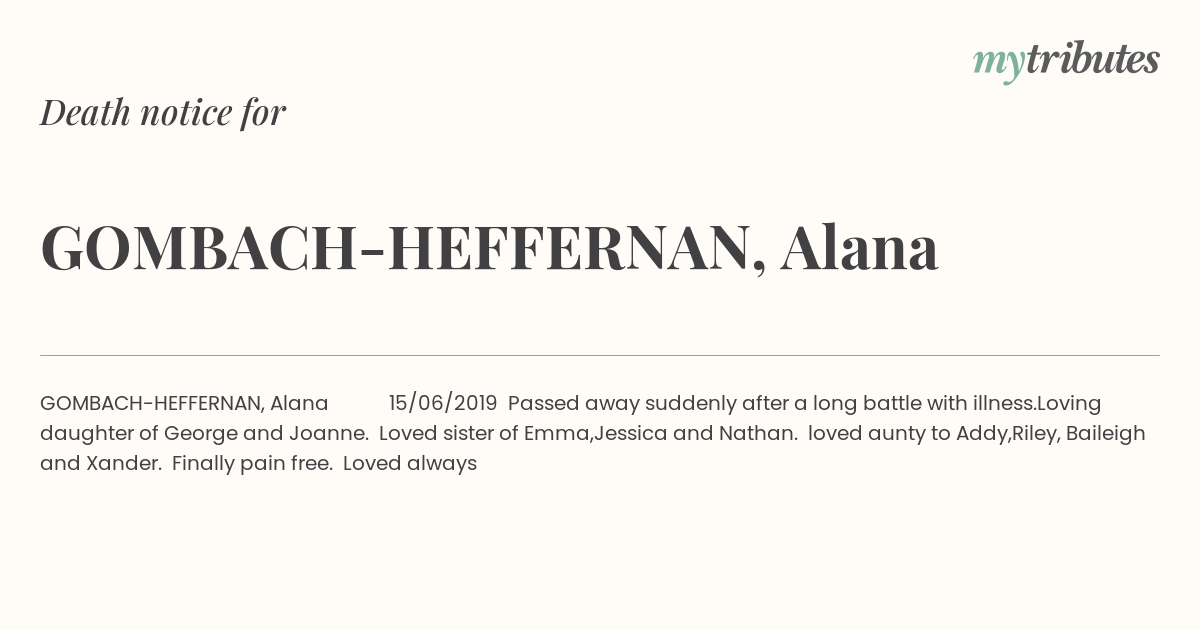This screenshot has height=630, width=1200.
Task: Click the name "Alana" in the large title
Action: click(x=860, y=247)
